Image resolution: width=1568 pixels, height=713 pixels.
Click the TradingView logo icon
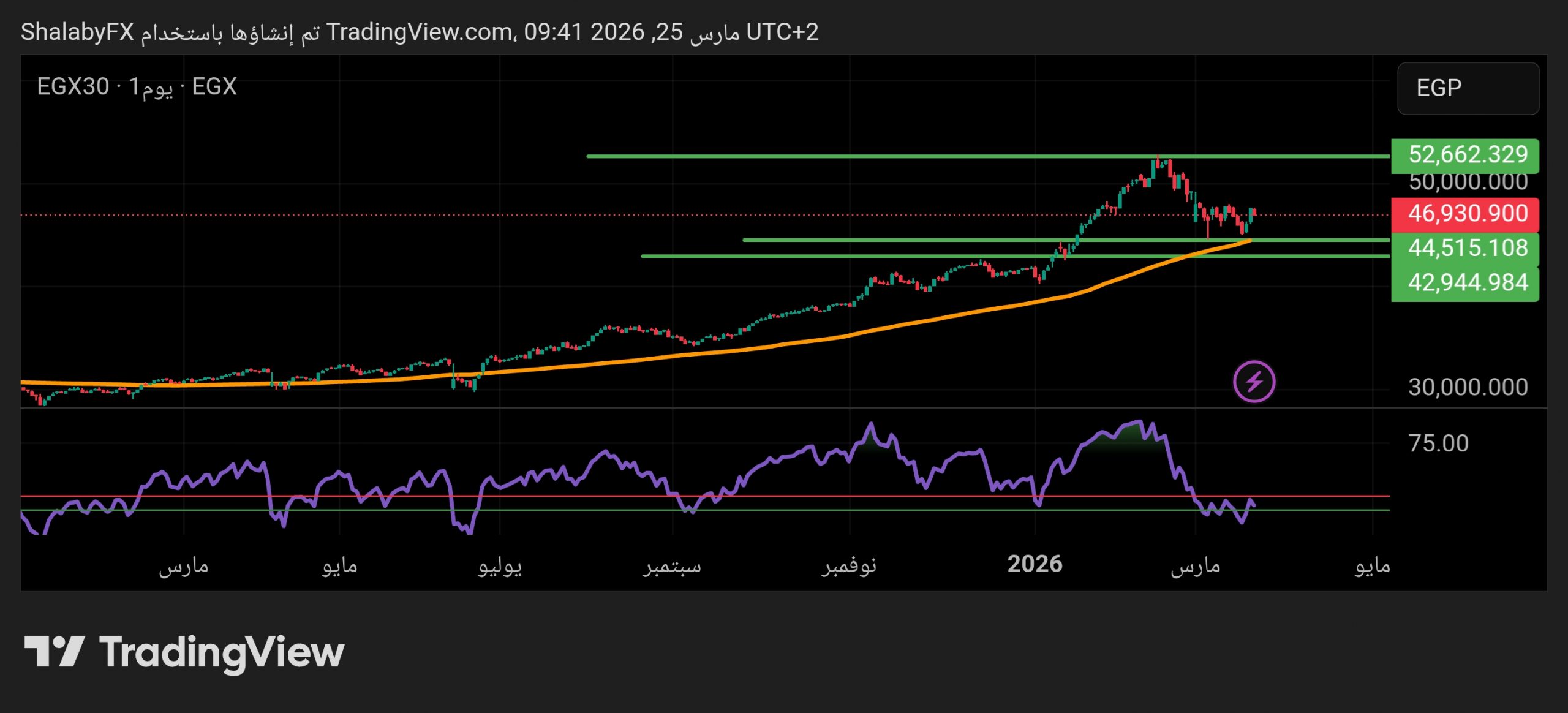(x=54, y=651)
